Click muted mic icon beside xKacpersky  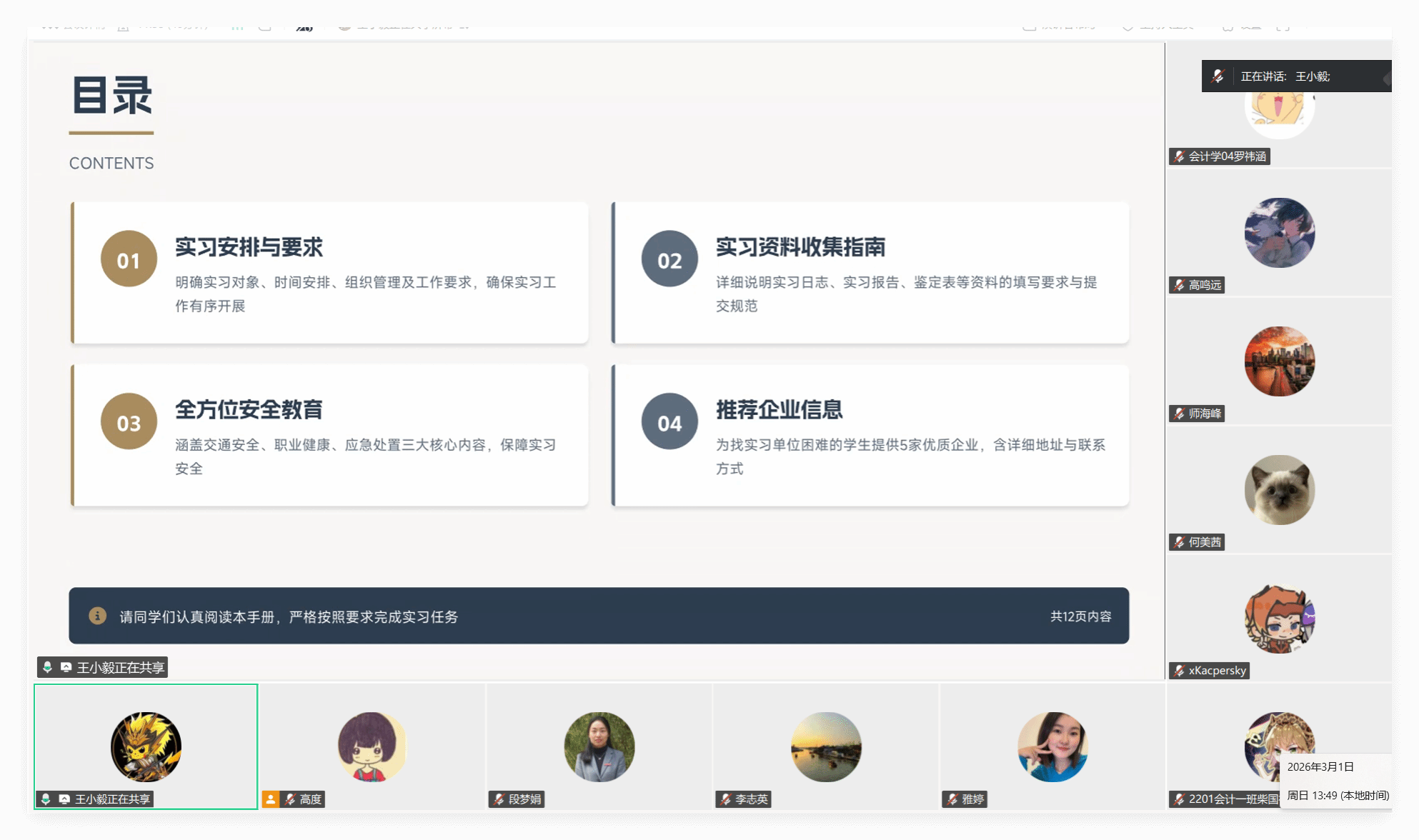[1179, 671]
